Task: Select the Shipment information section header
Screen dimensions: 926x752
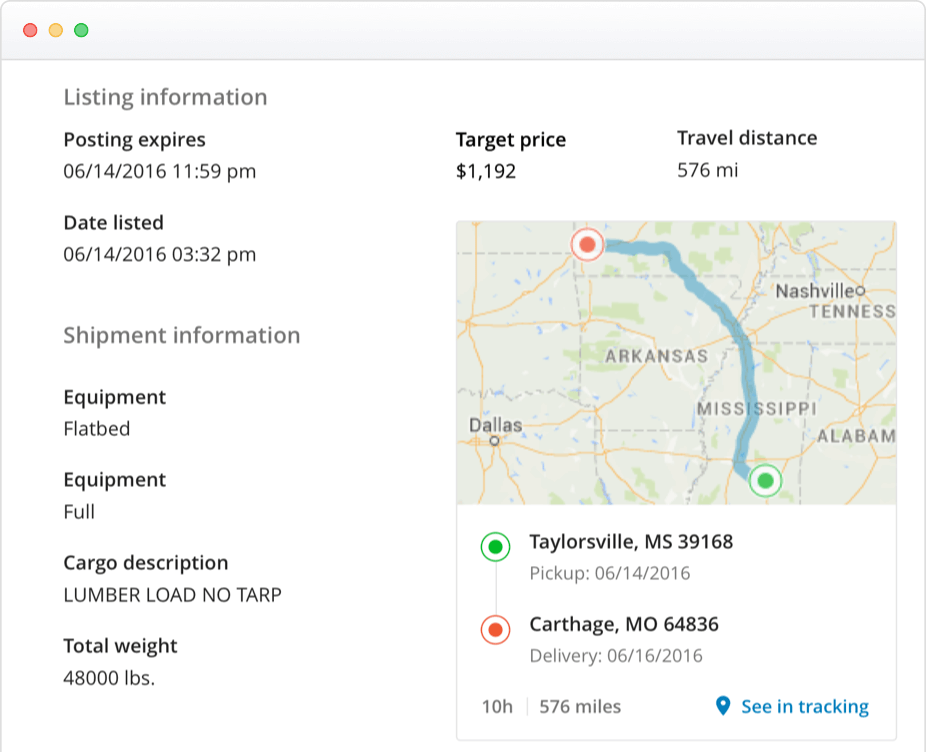Action: 181,336
